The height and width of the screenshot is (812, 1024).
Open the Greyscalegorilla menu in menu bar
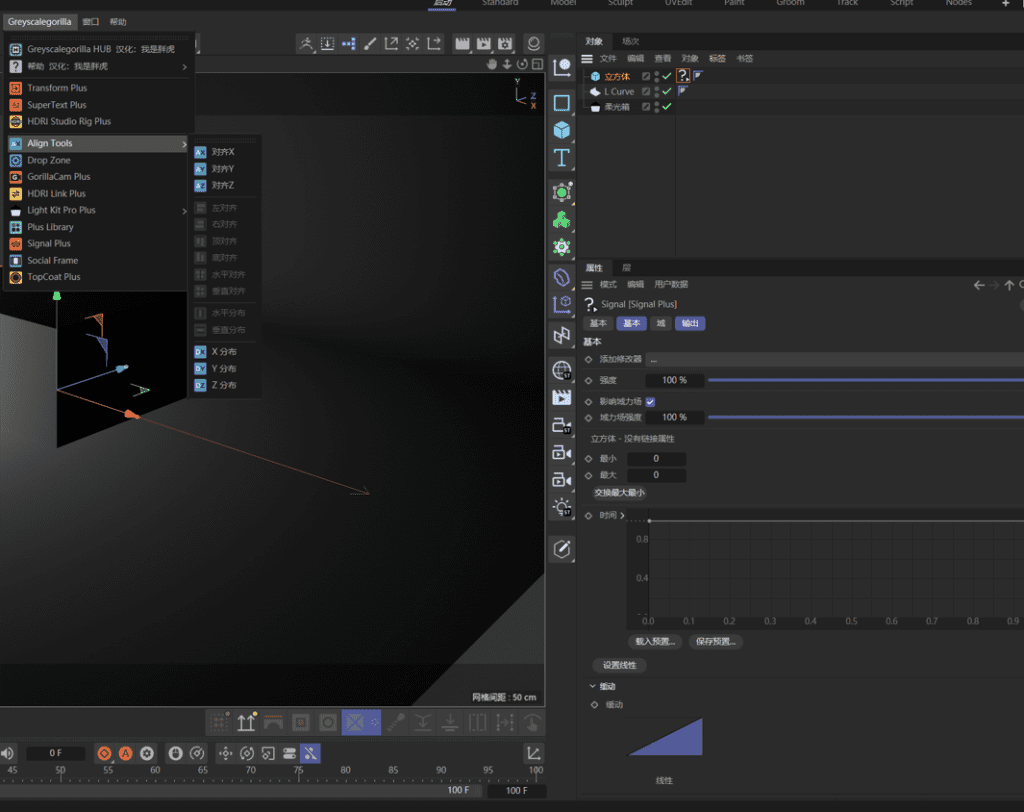coord(40,22)
